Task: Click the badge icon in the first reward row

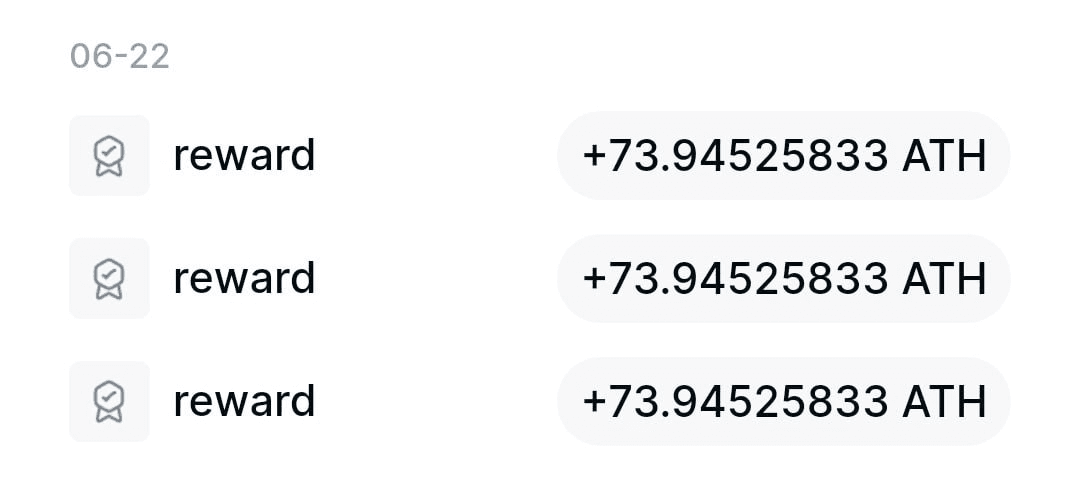Action: [109, 156]
